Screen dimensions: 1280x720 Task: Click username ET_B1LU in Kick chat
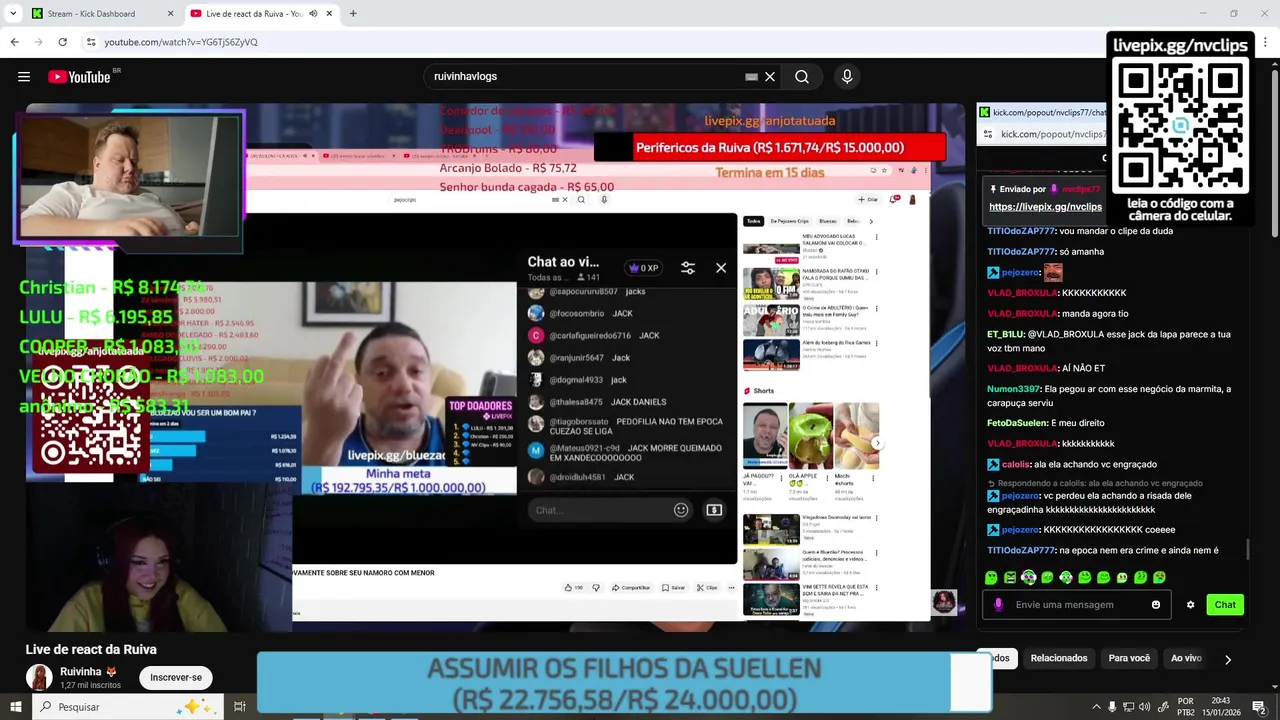[1005, 334]
